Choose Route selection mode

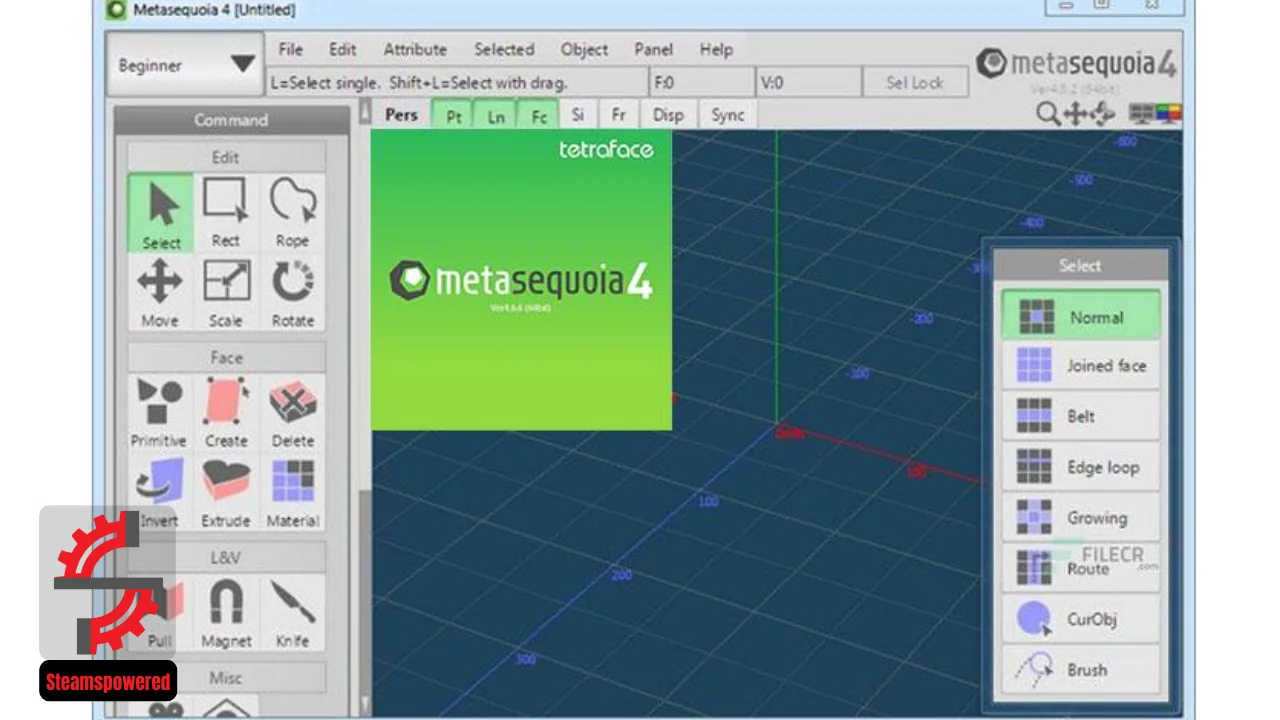[x=1080, y=568]
